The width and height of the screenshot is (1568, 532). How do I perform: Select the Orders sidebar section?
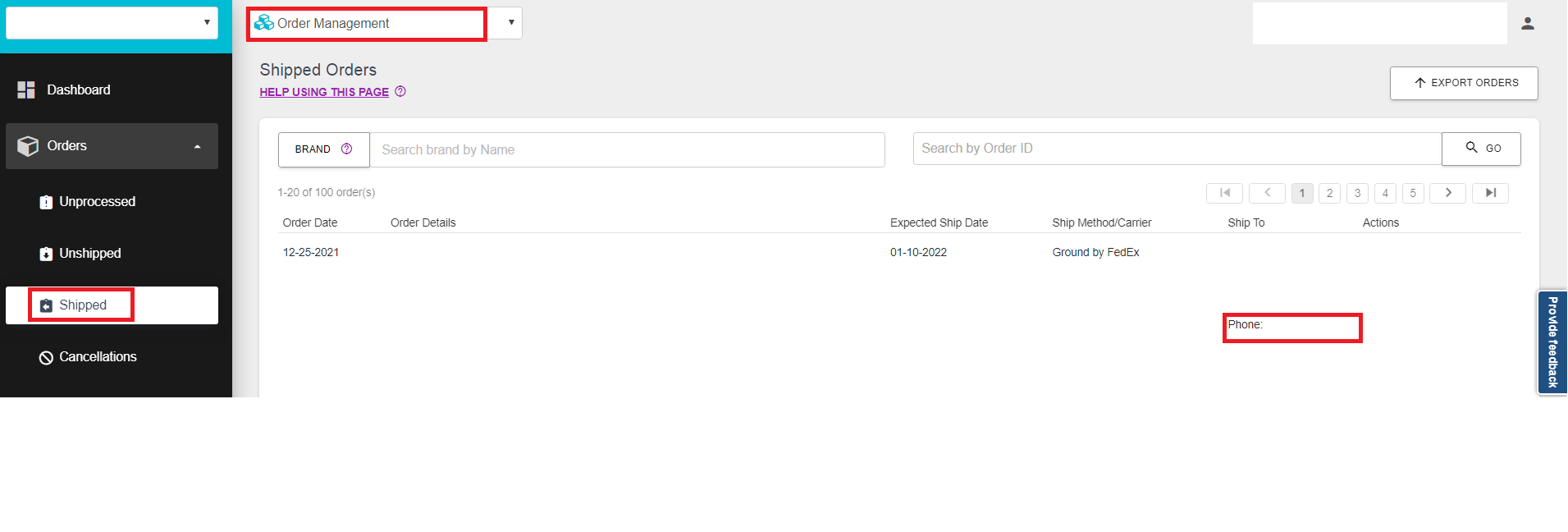click(112, 146)
